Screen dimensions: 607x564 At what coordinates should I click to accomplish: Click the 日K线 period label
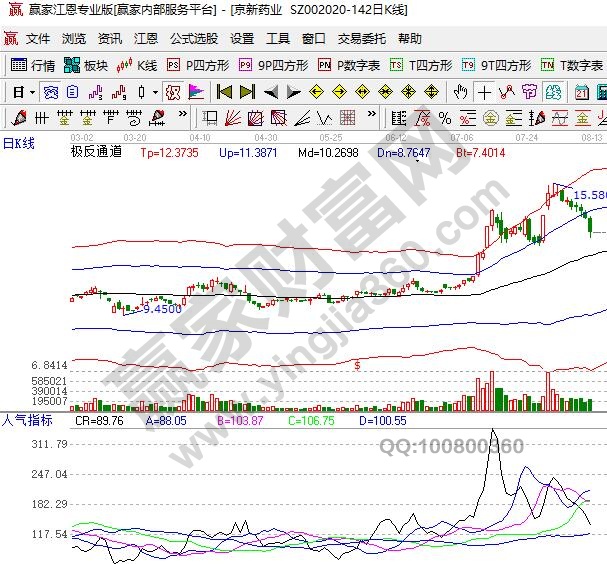18,143
